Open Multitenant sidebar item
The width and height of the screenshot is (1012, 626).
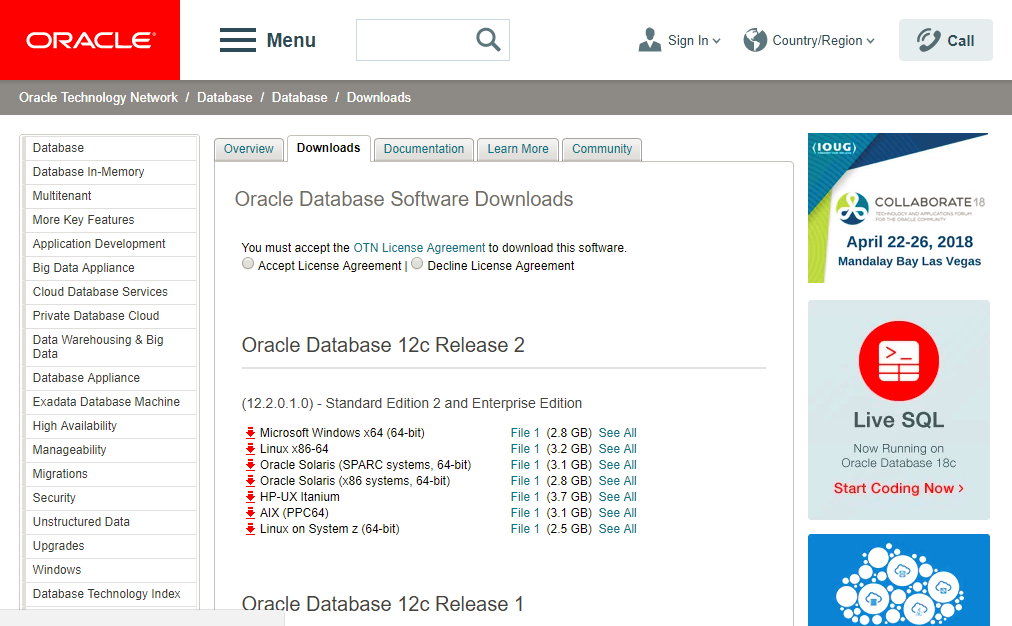[x=110, y=196]
